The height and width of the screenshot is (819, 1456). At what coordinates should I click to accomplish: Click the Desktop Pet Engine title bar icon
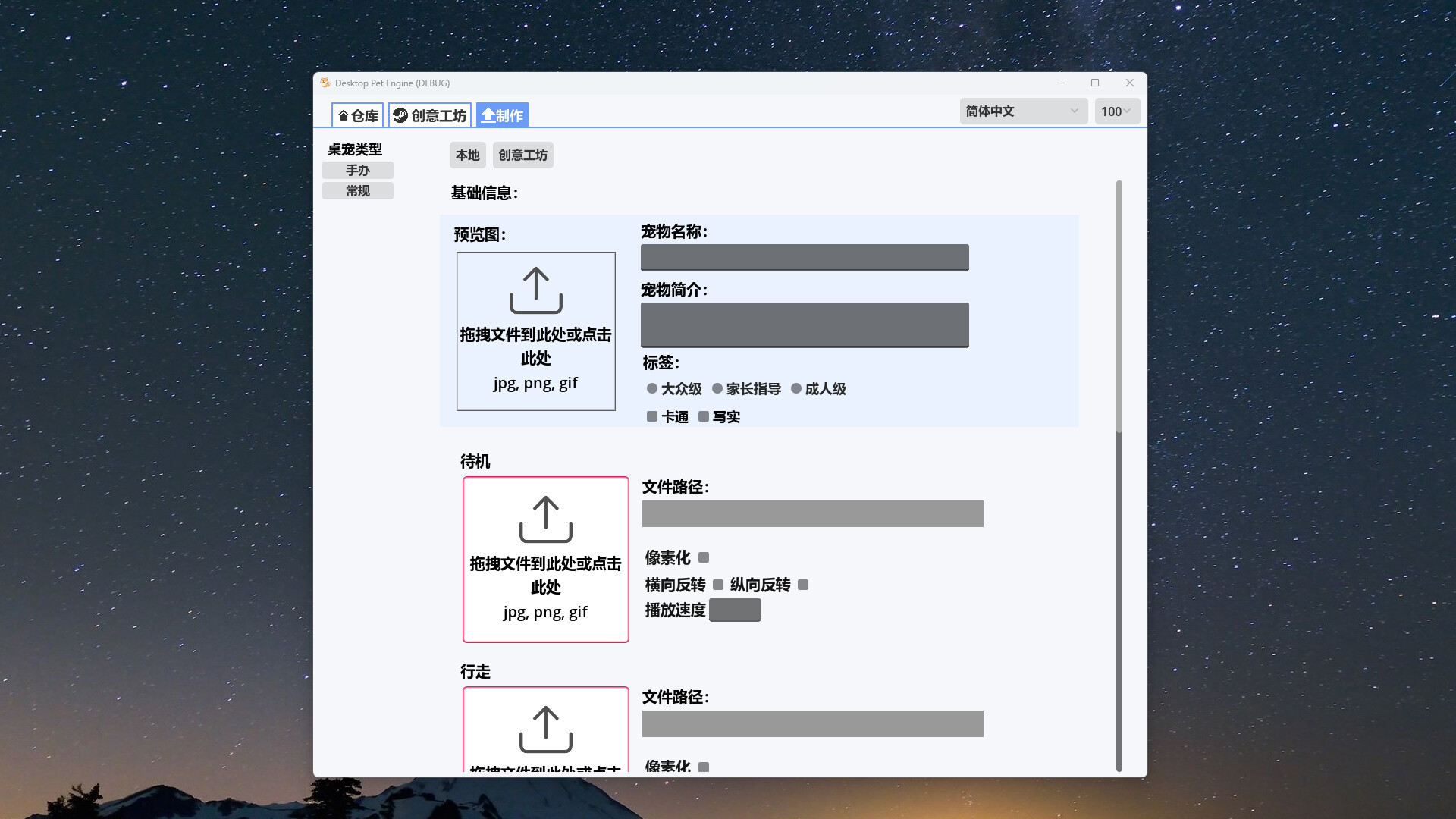coord(325,83)
